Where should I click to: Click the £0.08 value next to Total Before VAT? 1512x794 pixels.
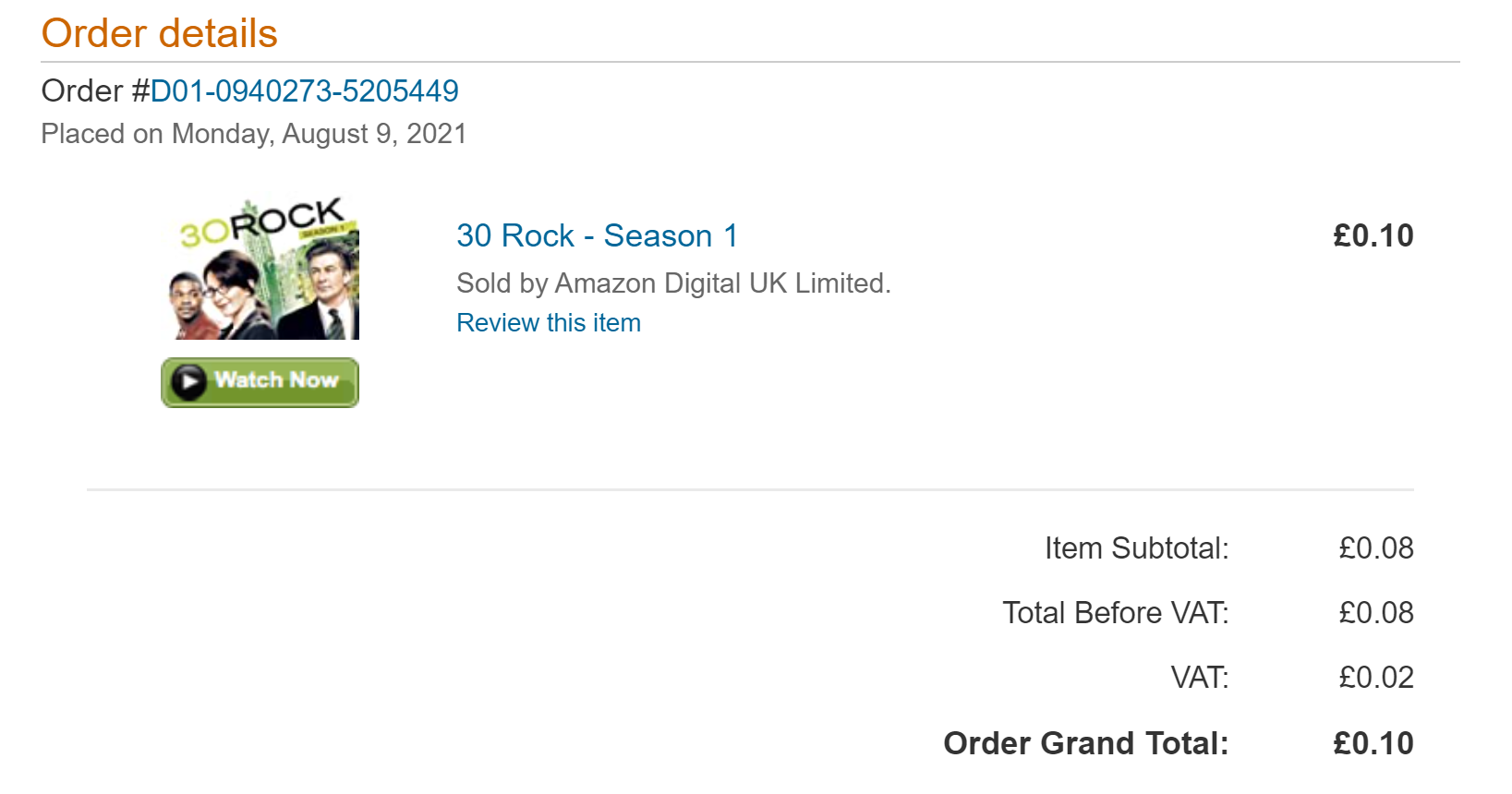pos(1376,613)
